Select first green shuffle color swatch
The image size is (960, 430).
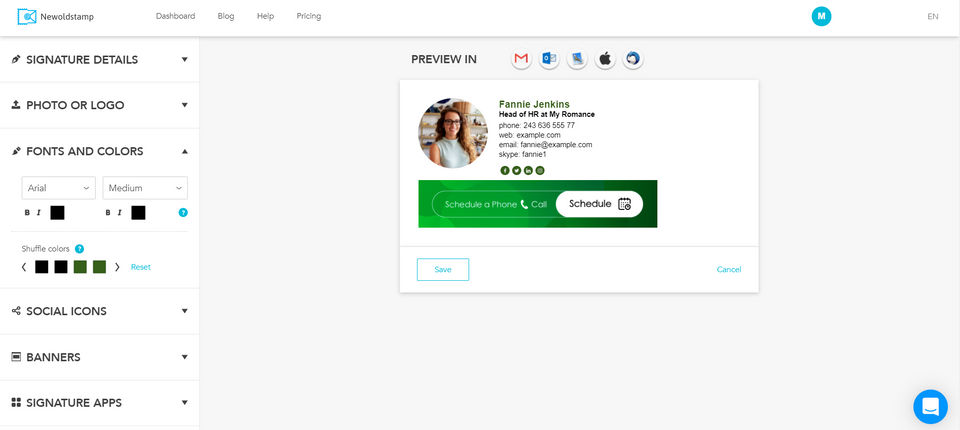tap(80, 267)
